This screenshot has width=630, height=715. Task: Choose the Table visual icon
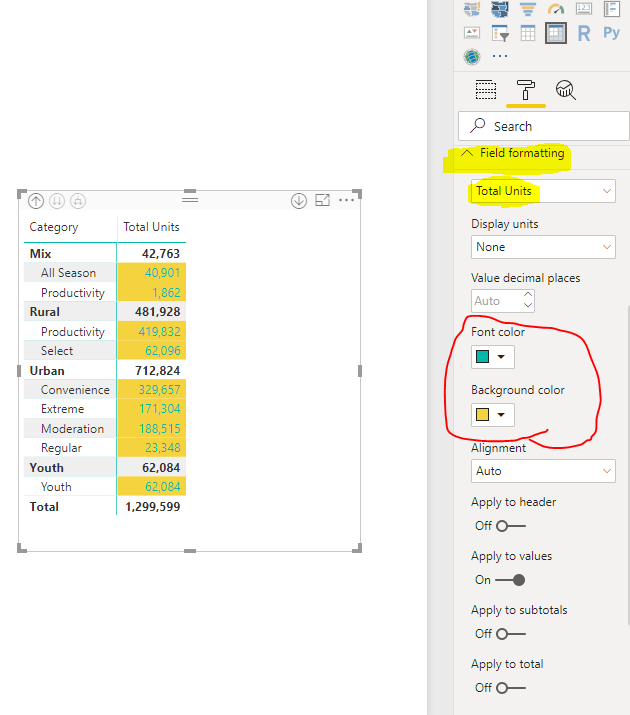(x=528, y=33)
